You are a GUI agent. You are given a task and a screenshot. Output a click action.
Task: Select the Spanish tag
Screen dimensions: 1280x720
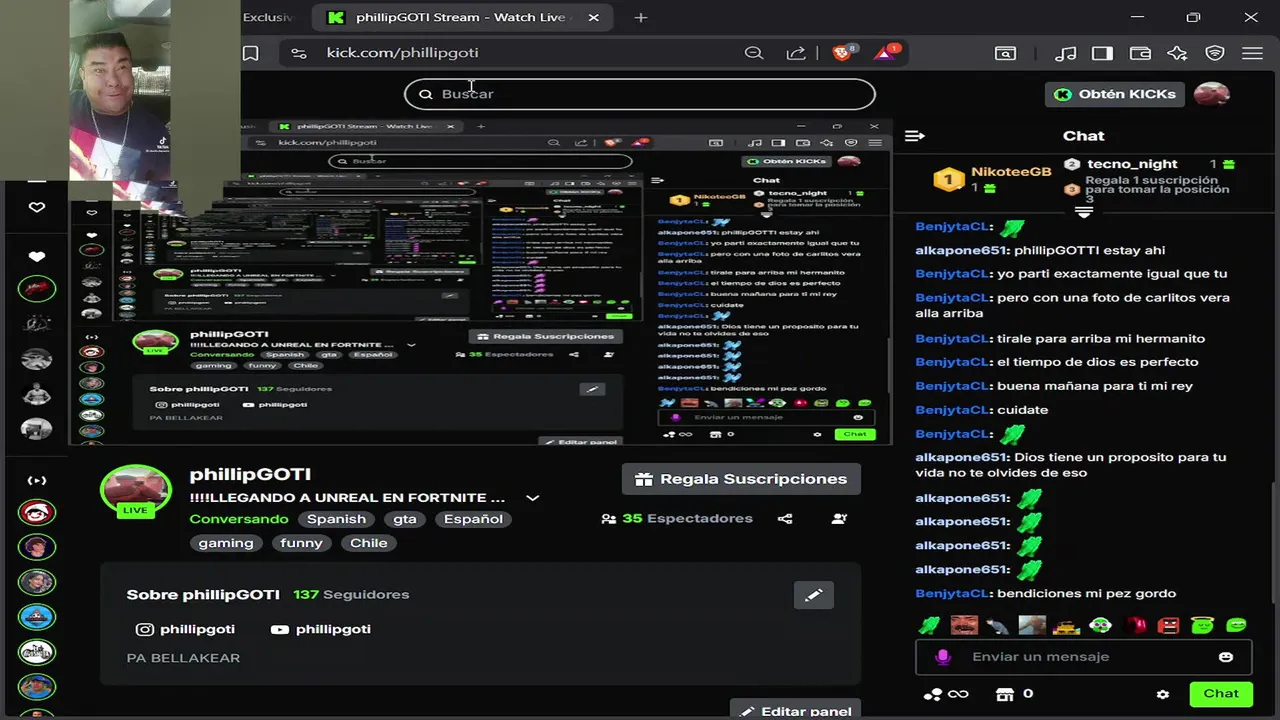point(336,519)
